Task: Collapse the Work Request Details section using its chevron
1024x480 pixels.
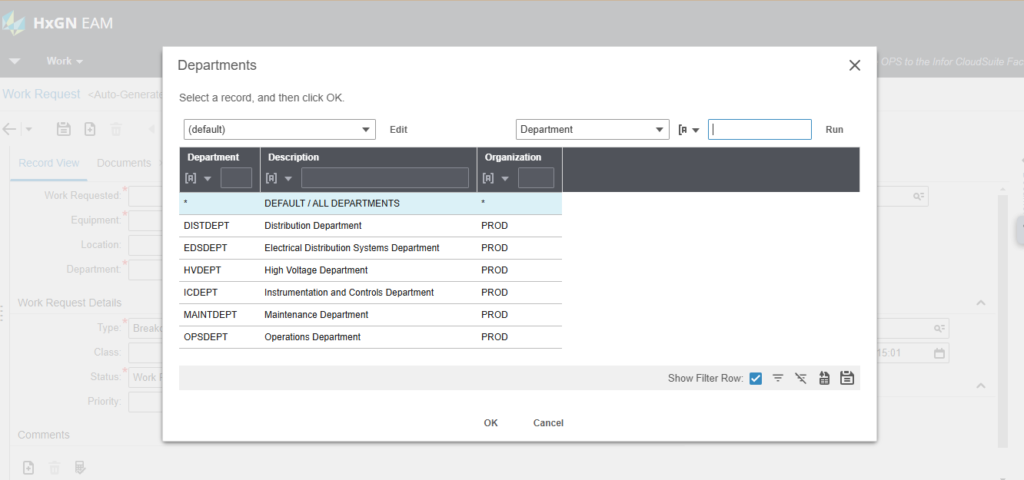Action: pyautogui.click(x=980, y=303)
